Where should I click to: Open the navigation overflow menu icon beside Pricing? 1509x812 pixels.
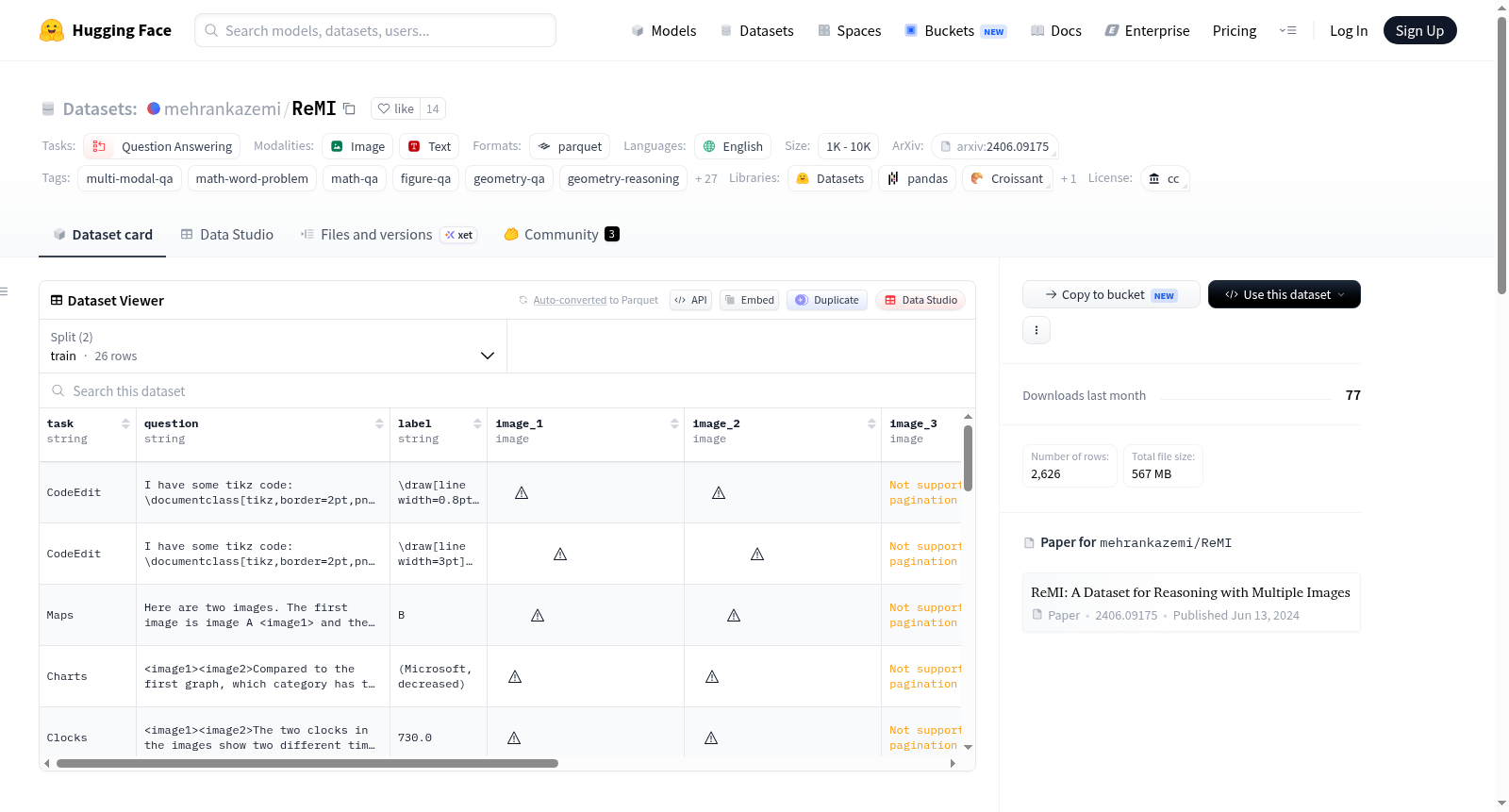pos(1287,30)
